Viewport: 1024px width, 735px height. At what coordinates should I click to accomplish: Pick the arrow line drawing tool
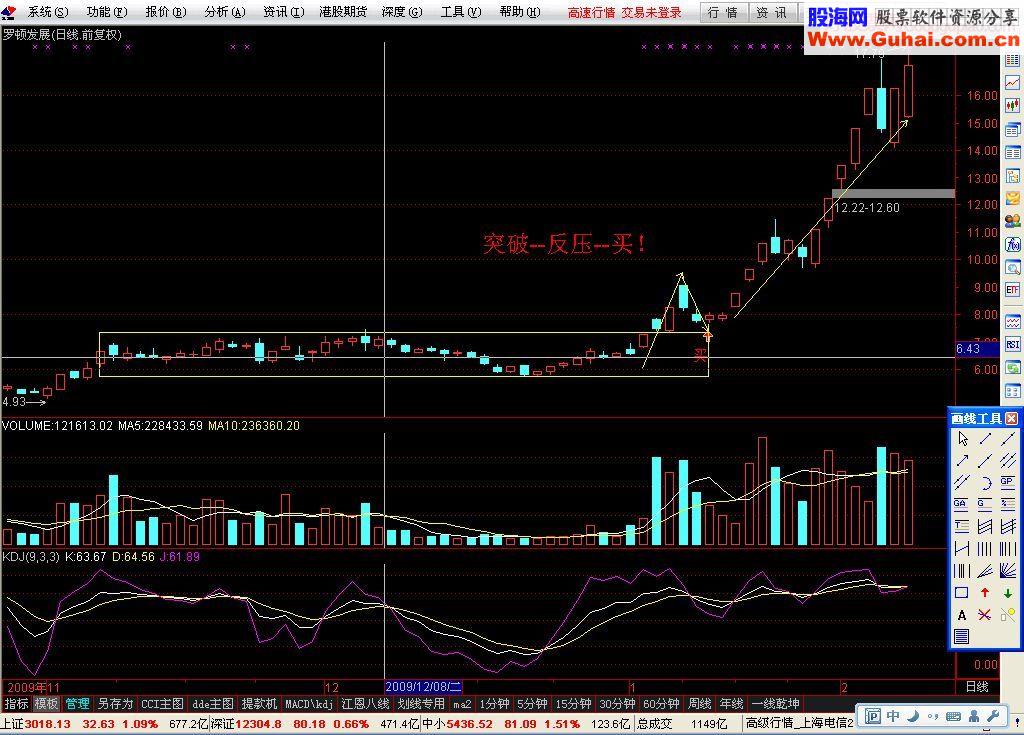coord(962,460)
